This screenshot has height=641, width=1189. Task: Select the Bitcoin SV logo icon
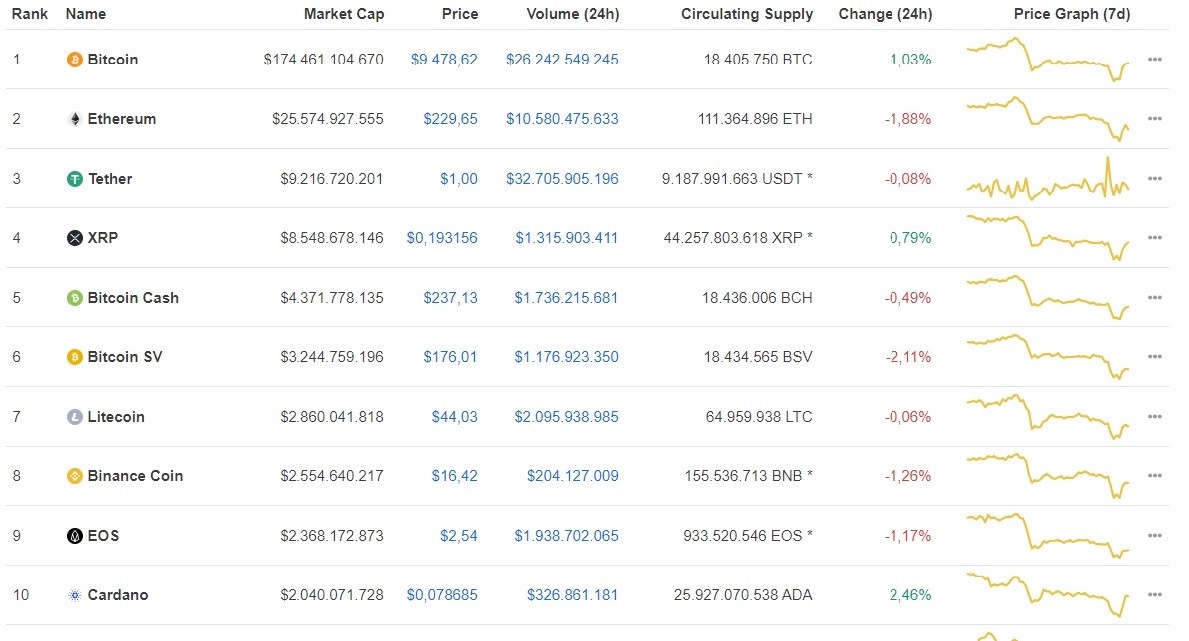pyautogui.click(x=74, y=356)
